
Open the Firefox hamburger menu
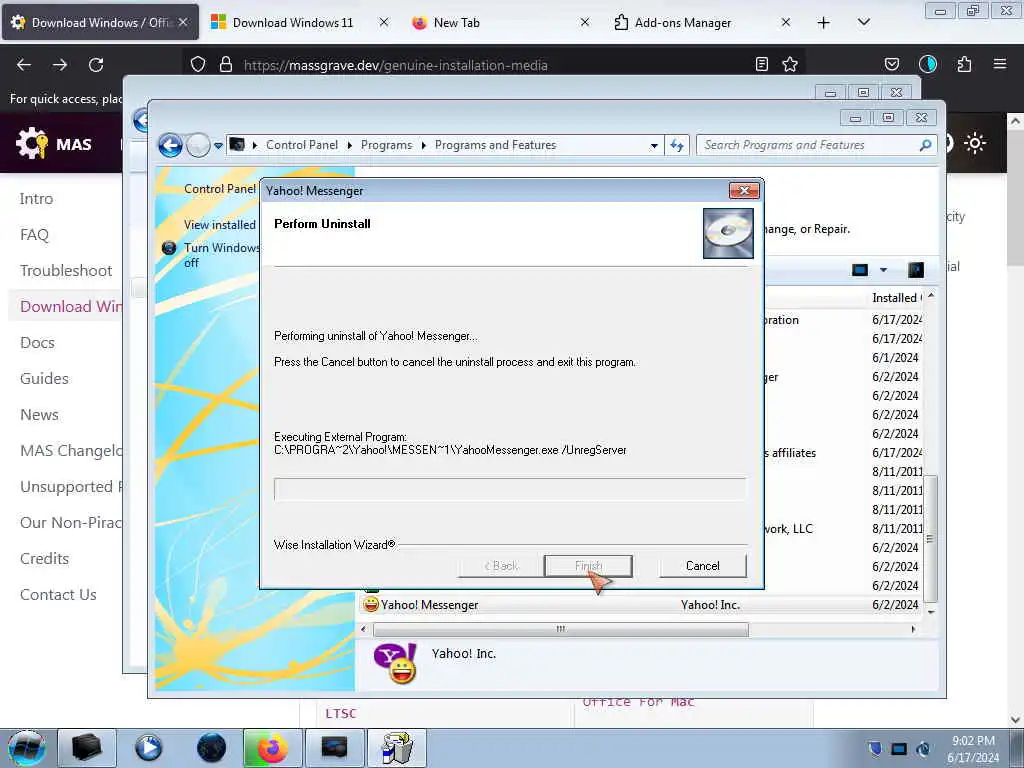coord(1000,64)
